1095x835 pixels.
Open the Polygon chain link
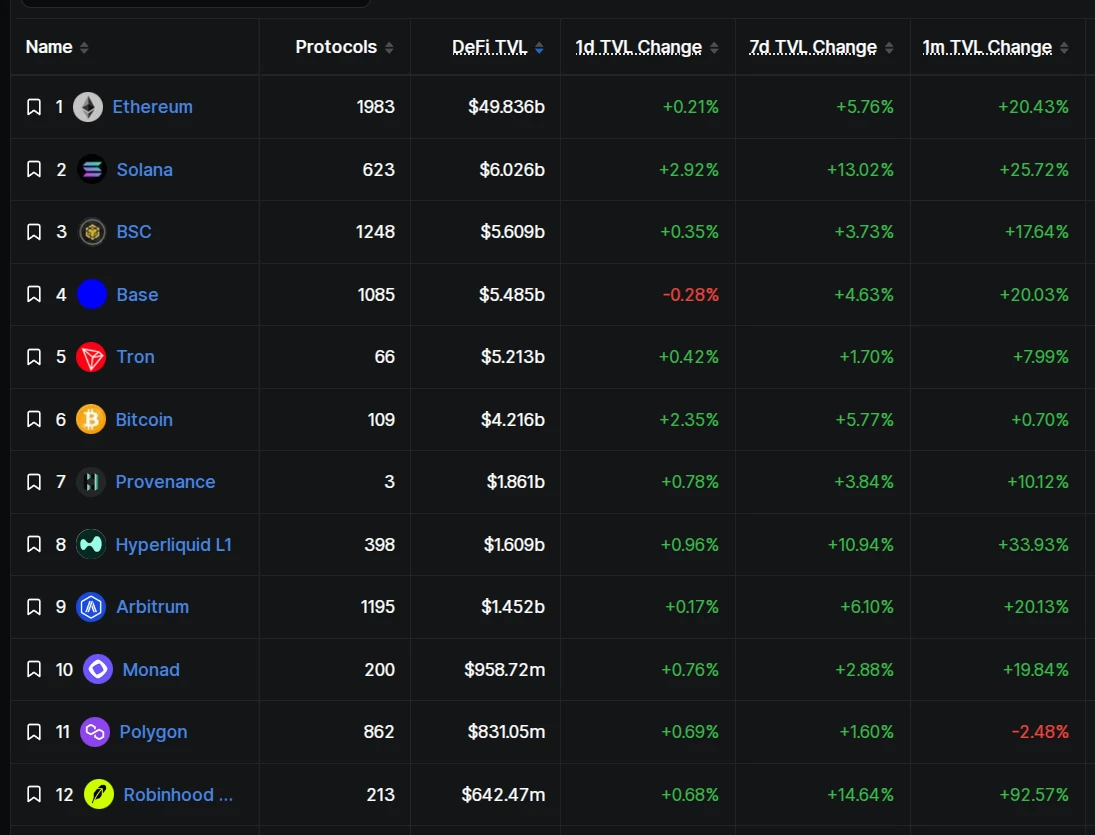153,732
